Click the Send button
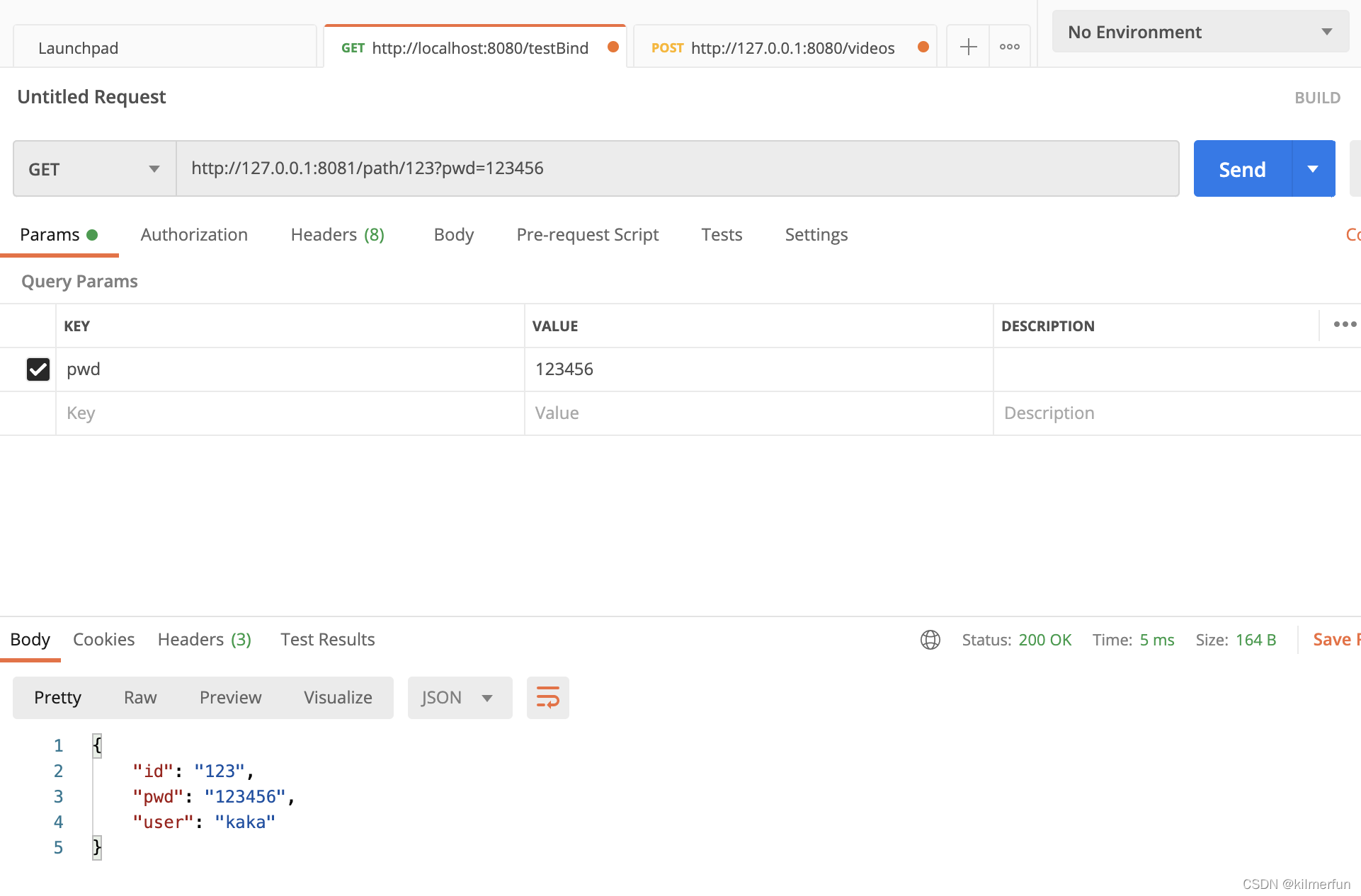This screenshot has width=1361, height=896. pyautogui.click(x=1242, y=169)
